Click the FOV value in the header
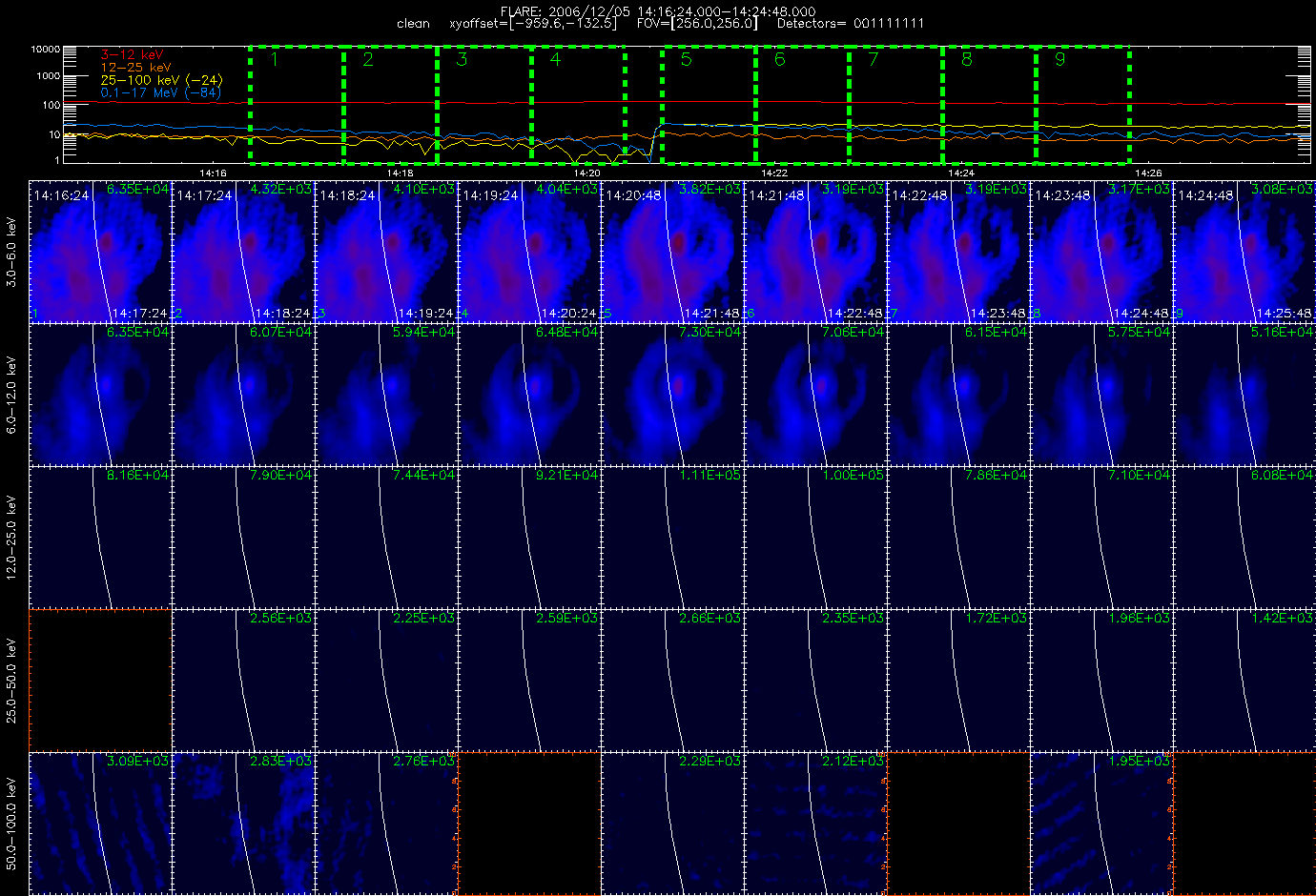Screen dimensions: 1316x896 697,24
